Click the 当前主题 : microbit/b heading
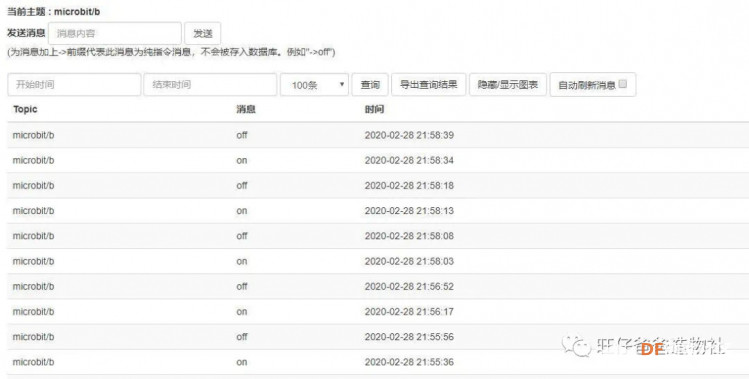The image size is (749, 379). point(54,11)
